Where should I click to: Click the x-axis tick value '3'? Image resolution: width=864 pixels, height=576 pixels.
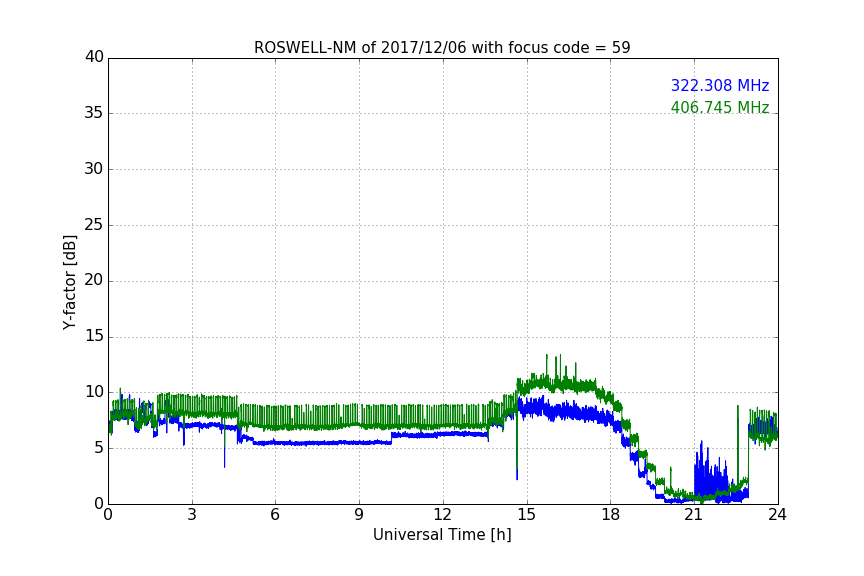192,515
